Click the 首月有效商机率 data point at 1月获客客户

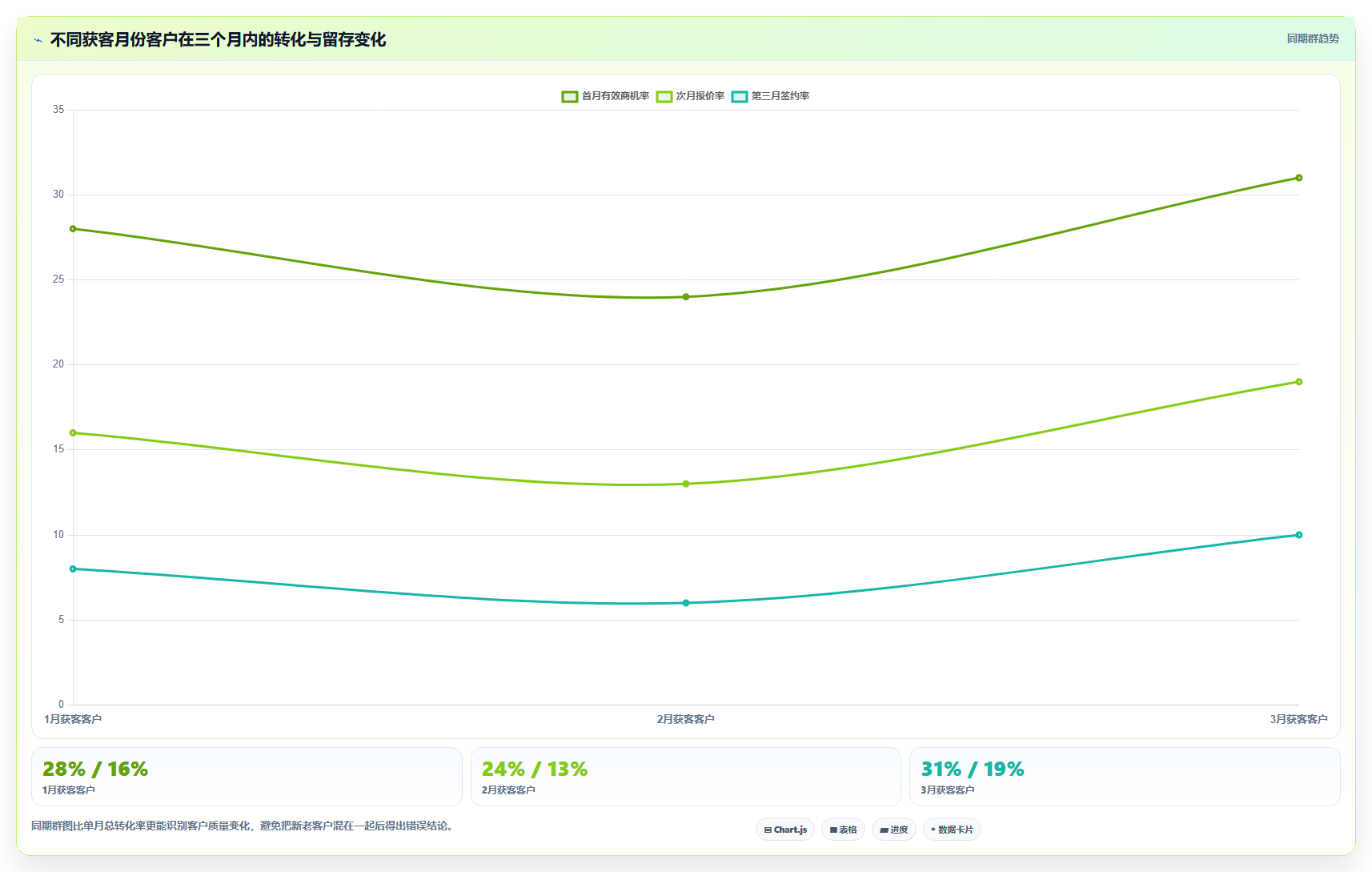pos(73,229)
